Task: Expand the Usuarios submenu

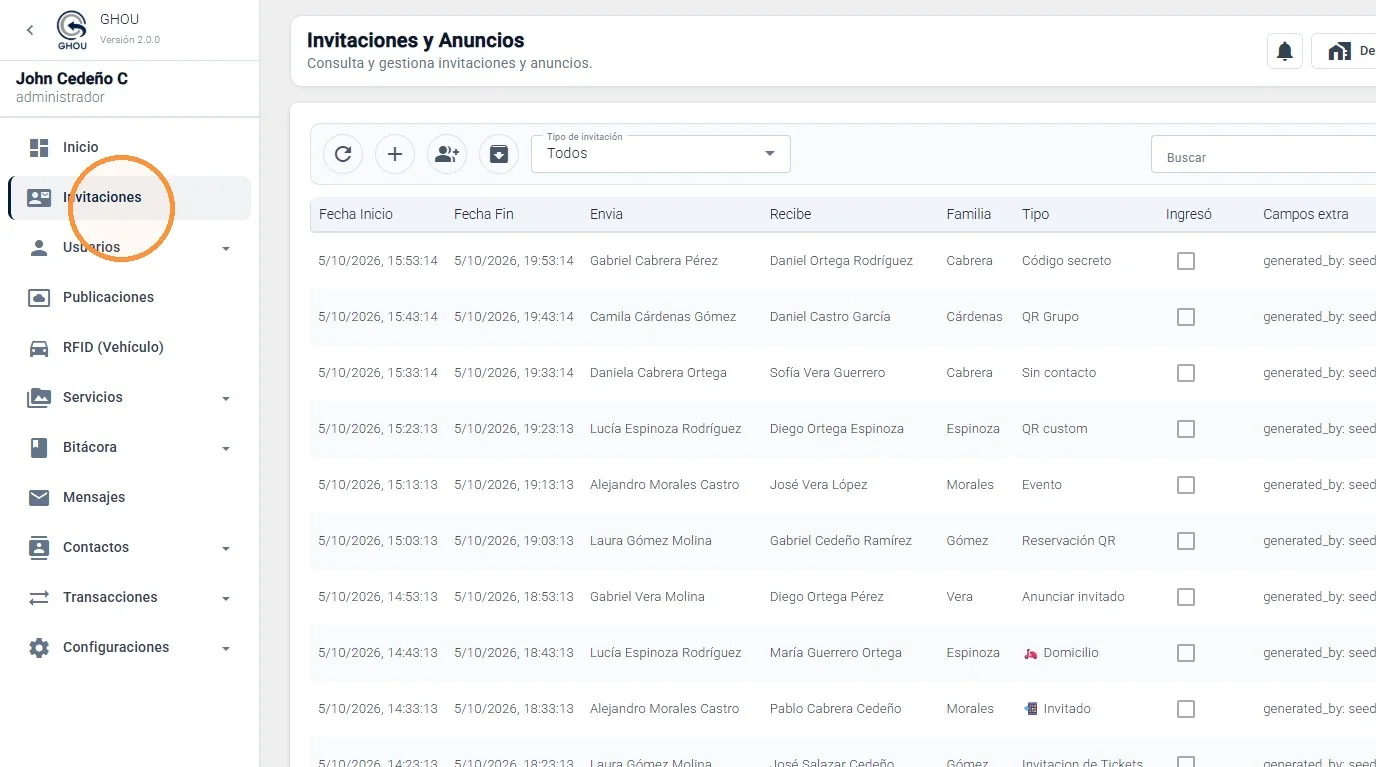Action: click(x=226, y=248)
